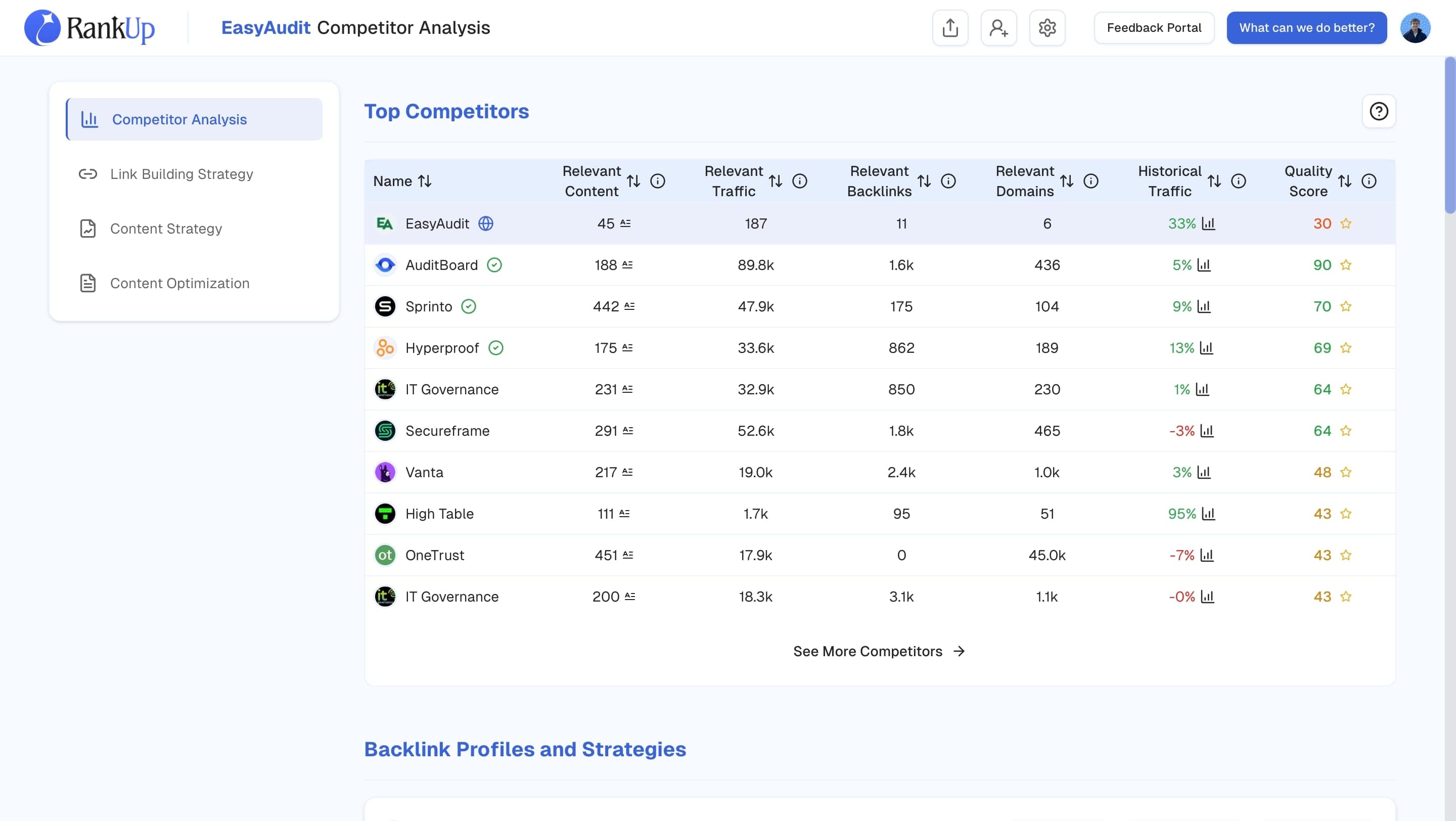Show info for Relevant Content column
Screen dimensions: 1456x821
[x=658, y=181]
